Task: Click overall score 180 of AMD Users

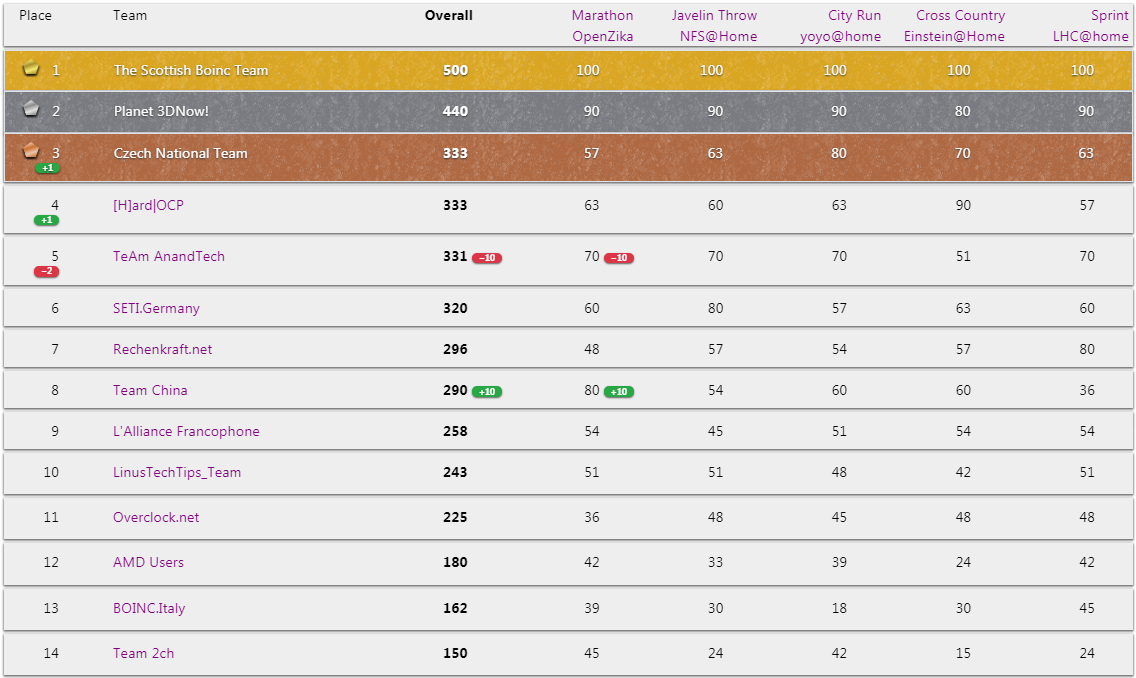Action: point(455,562)
